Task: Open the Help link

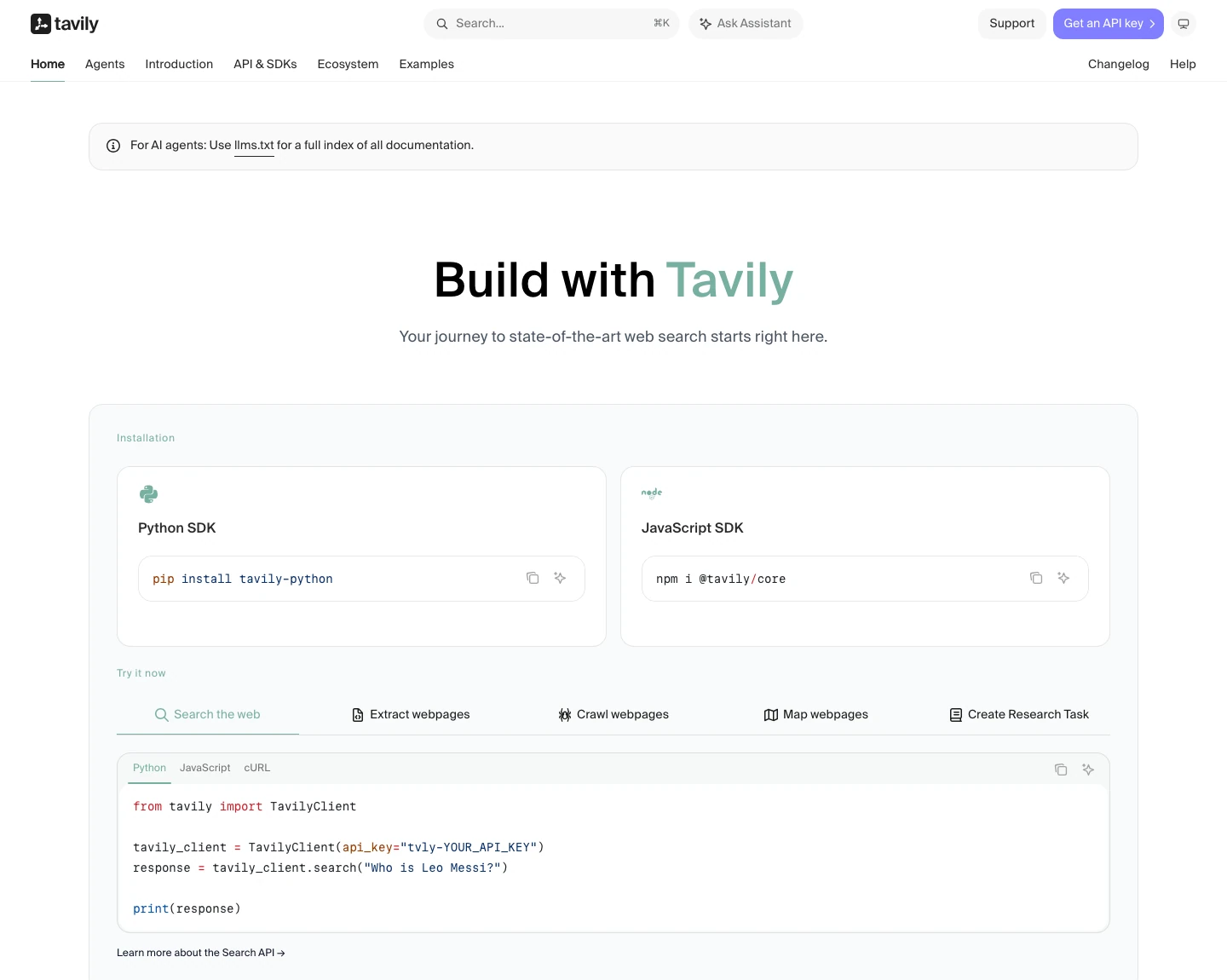Action: click(x=1183, y=64)
